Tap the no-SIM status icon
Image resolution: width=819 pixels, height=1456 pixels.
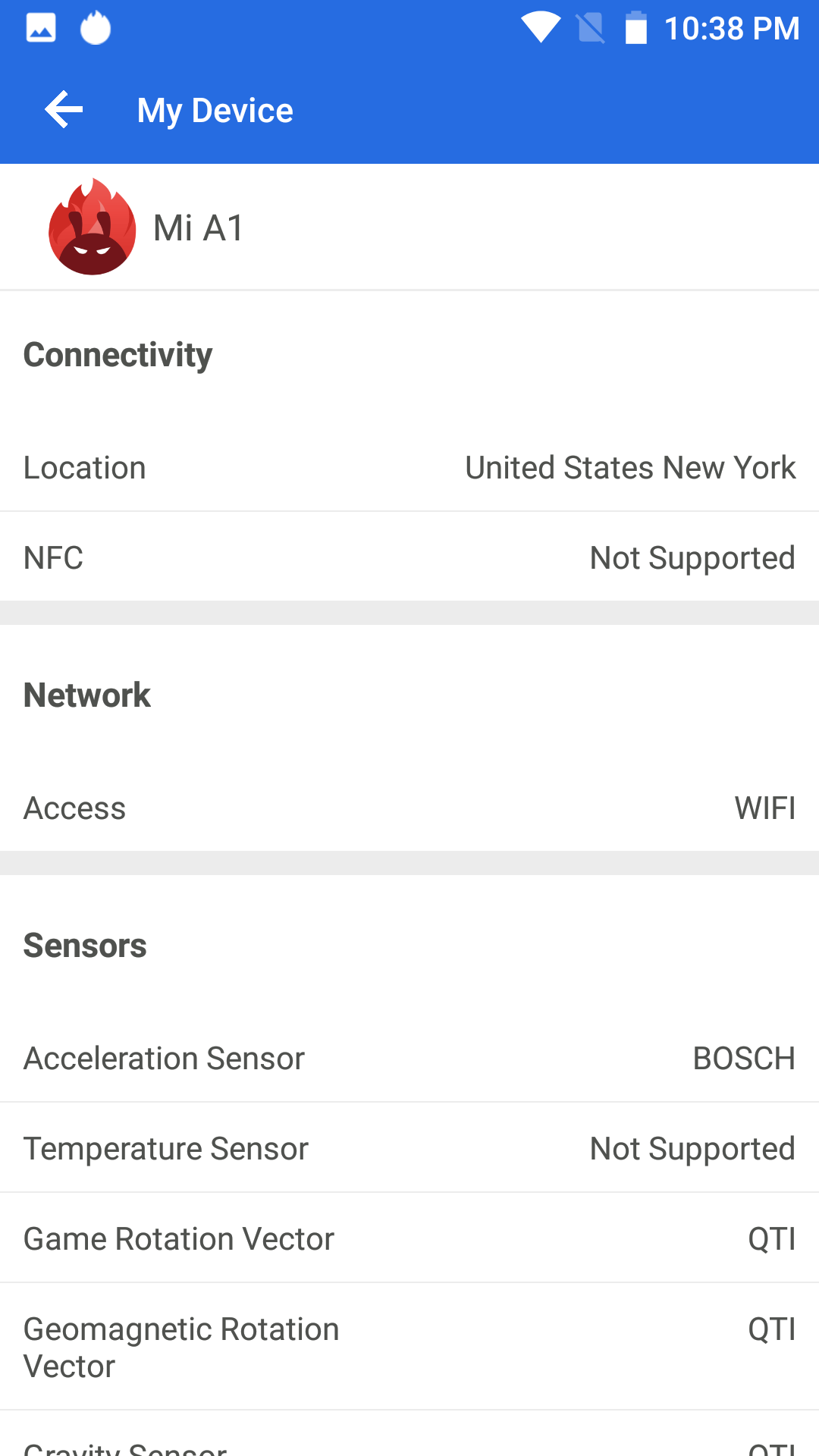(591, 29)
